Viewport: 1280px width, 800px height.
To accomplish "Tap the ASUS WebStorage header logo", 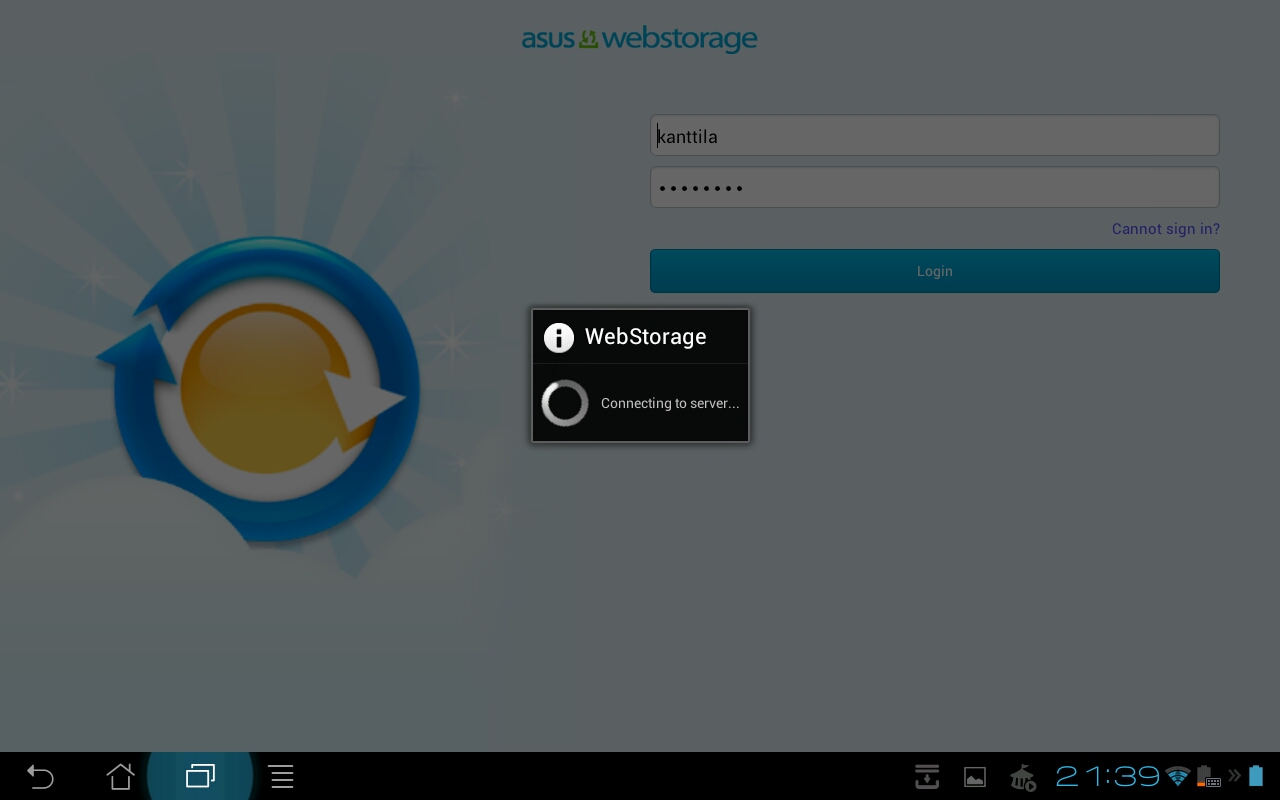I will [x=640, y=39].
